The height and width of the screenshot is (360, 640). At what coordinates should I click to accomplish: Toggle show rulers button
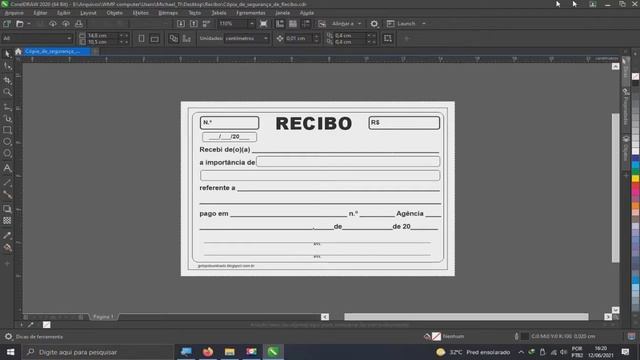(x=280, y=24)
